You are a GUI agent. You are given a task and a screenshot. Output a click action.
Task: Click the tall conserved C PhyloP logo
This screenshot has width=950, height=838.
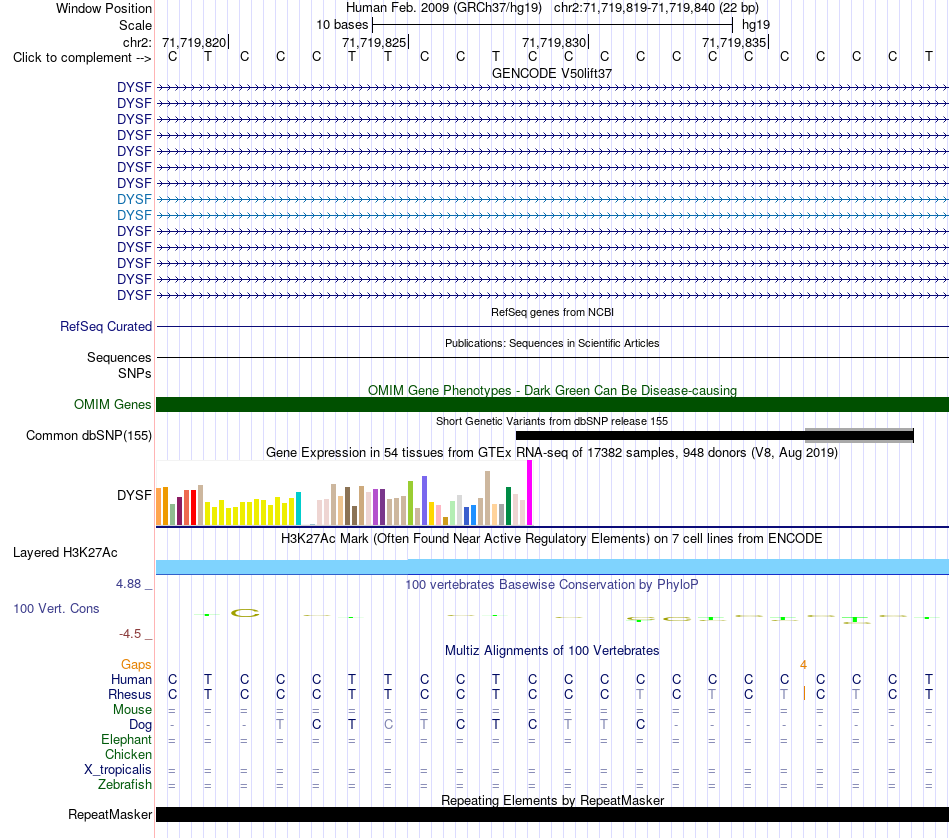245,613
